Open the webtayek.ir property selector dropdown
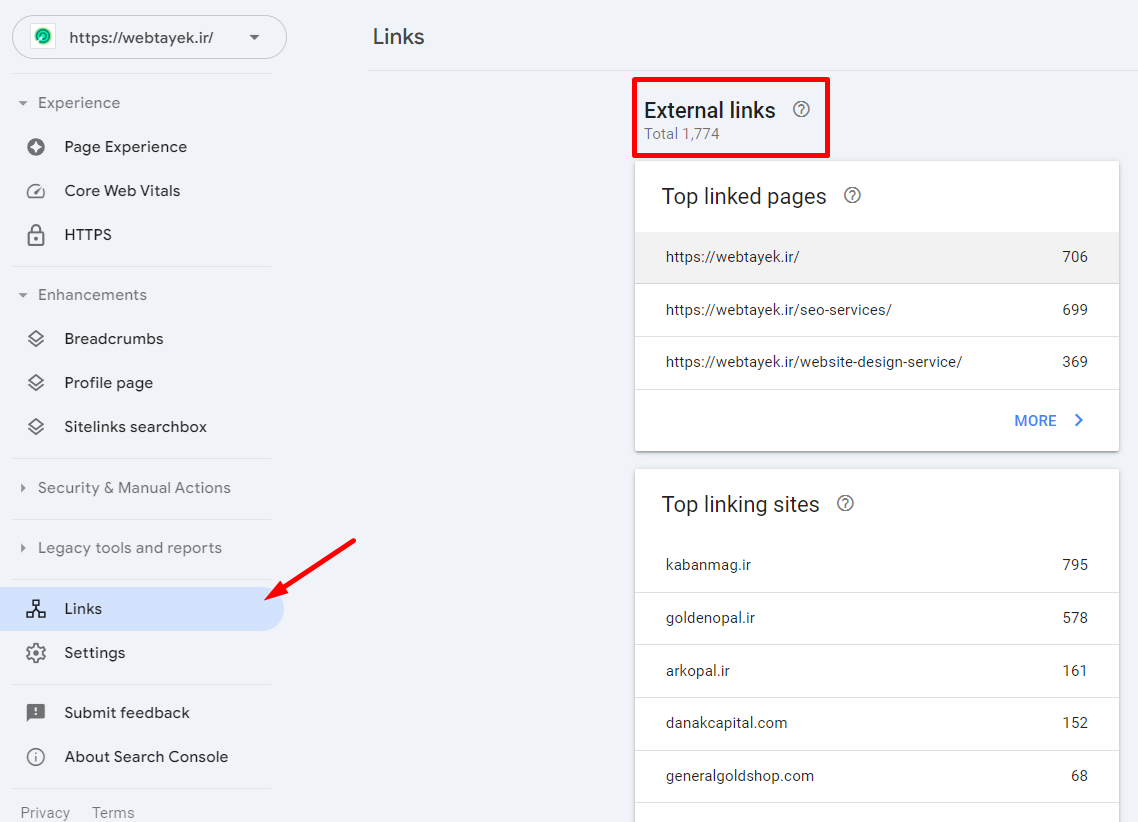This screenshot has width=1138, height=822. click(x=149, y=37)
